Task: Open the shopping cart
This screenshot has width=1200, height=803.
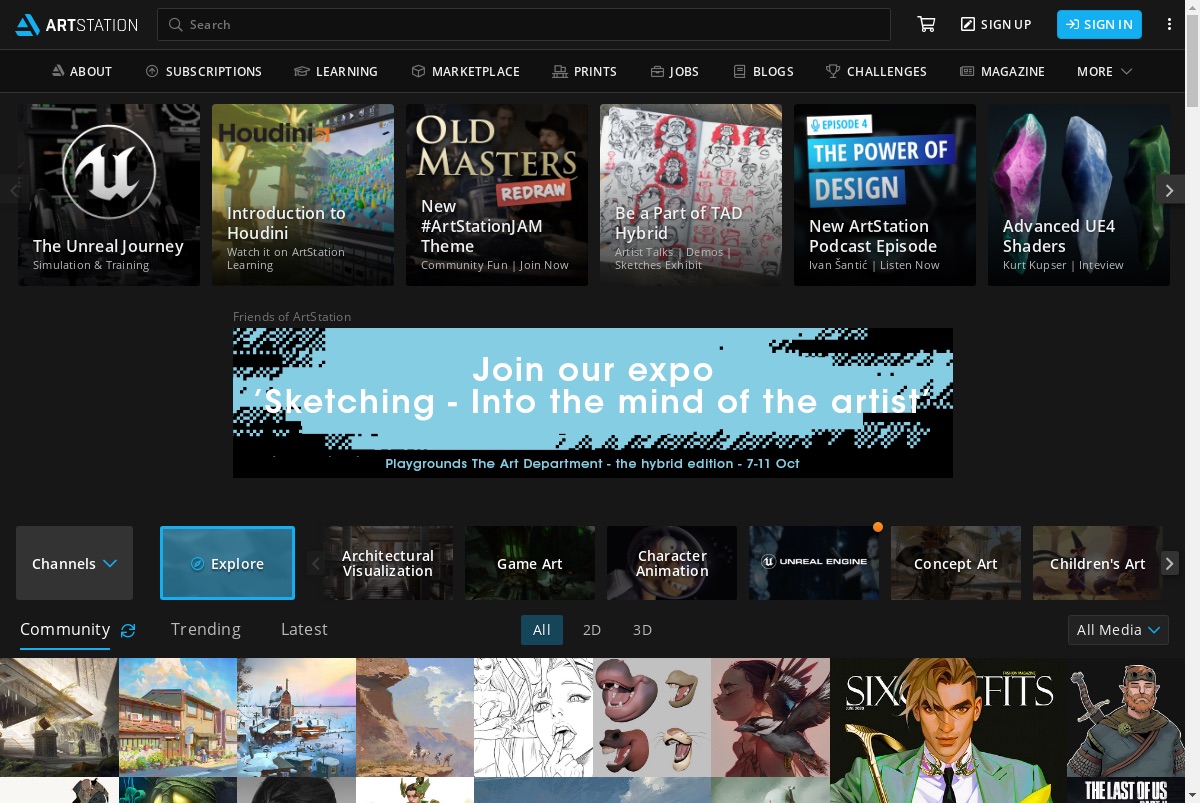Action: point(926,25)
